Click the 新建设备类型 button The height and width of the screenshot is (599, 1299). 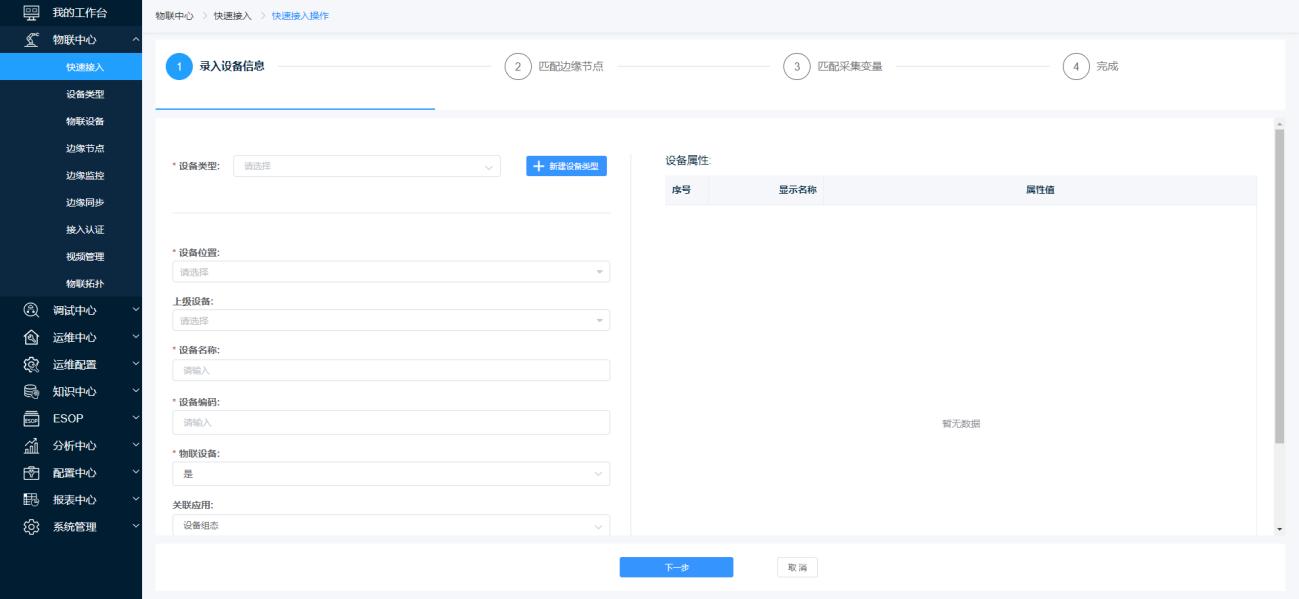coord(566,166)
